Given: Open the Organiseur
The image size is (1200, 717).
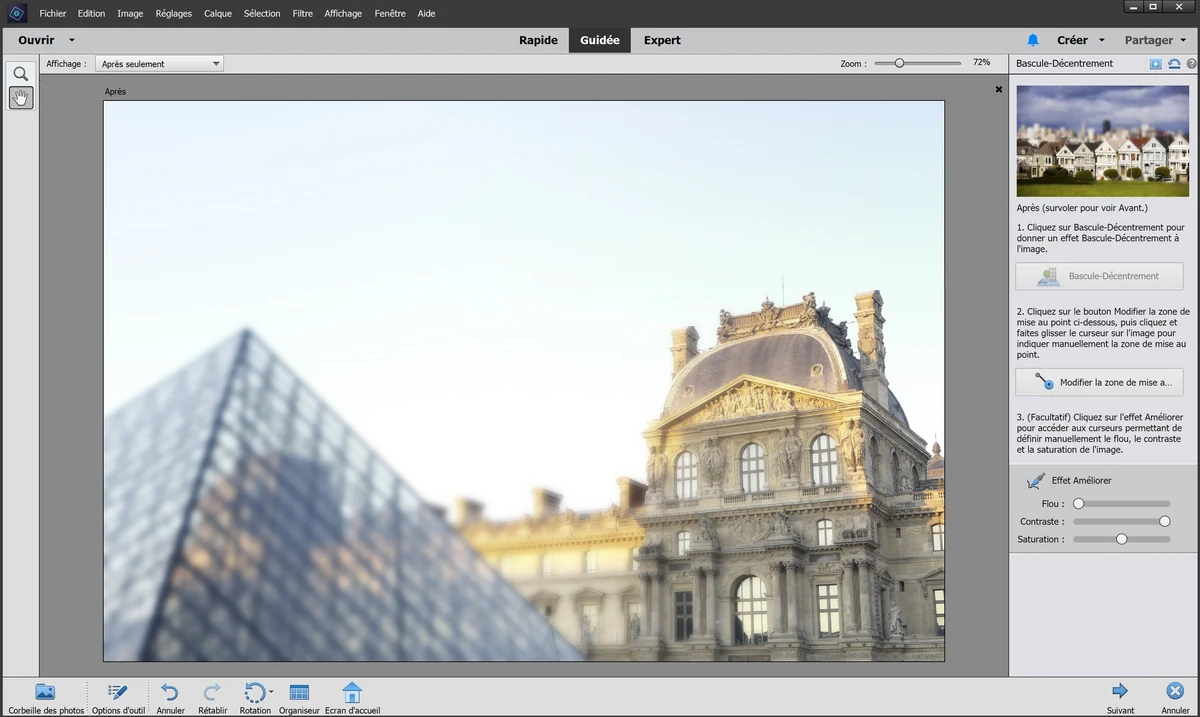Looking at the screenshot, I should (299, 697).
